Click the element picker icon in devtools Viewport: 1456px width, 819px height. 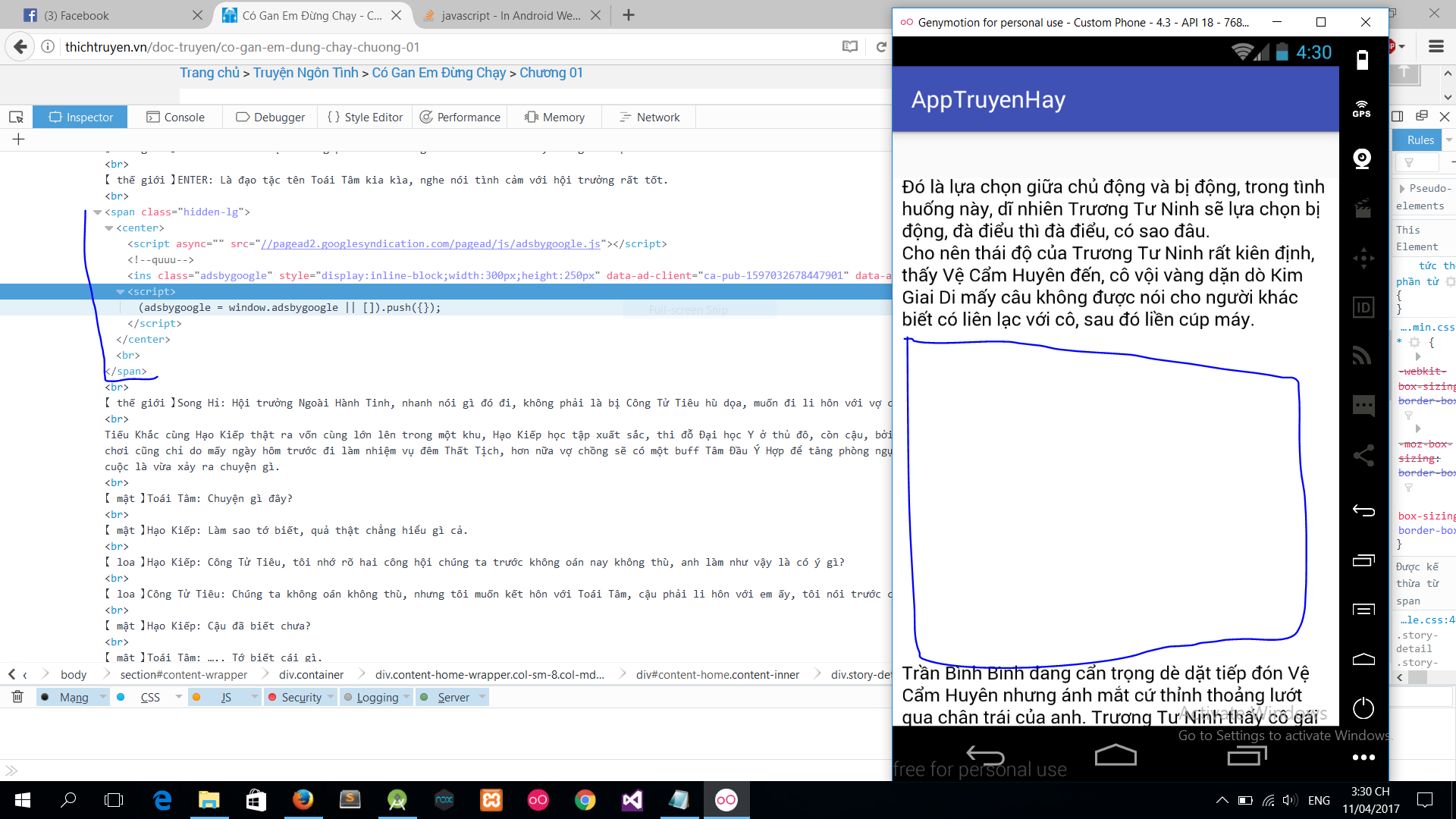[x=16, y=117]
